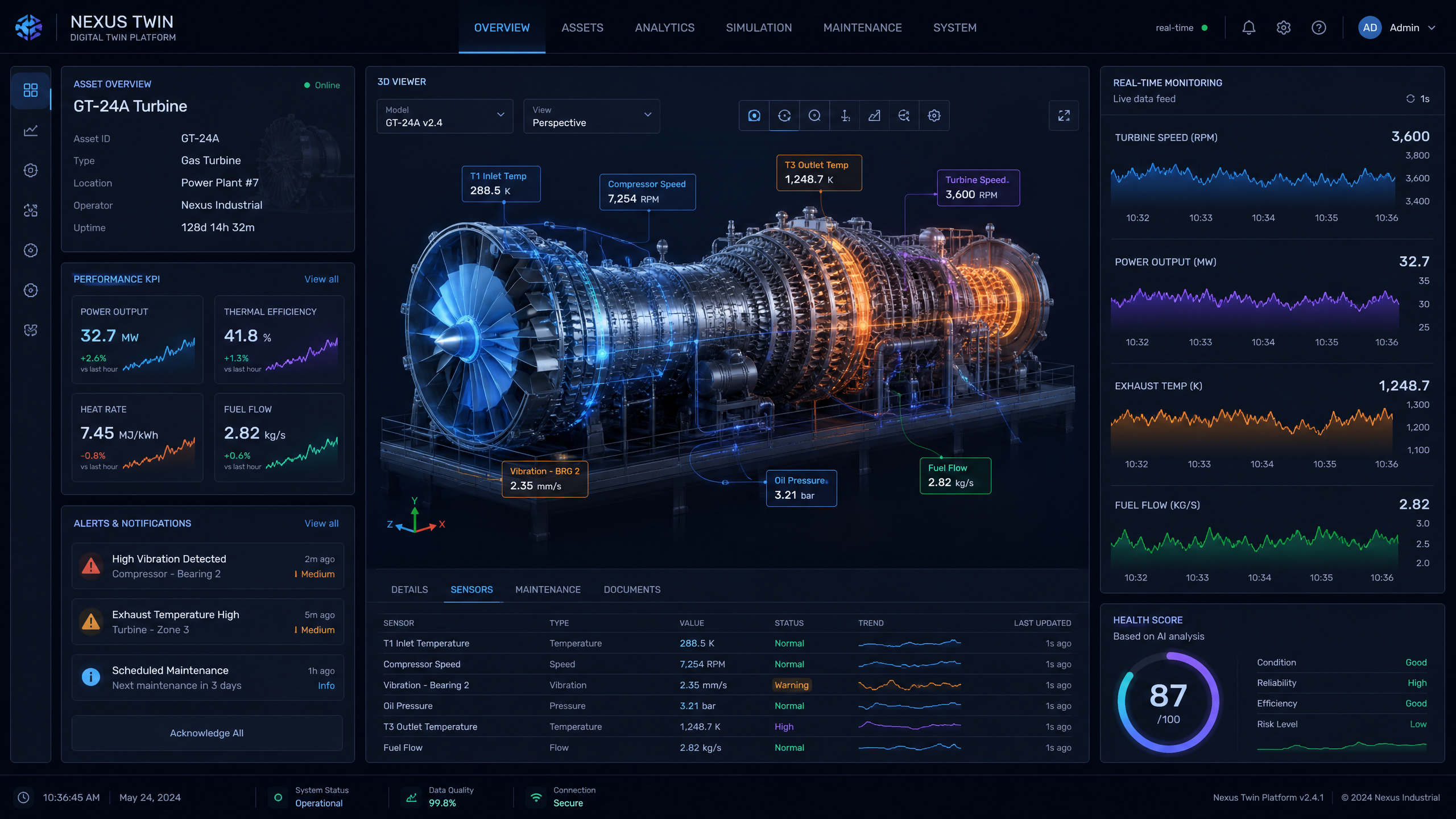Image resolution: width=1456 pixels, height=819 pixels.
Task: Click the Oil Pressure sensor name in the table
Action: [408, 705]
